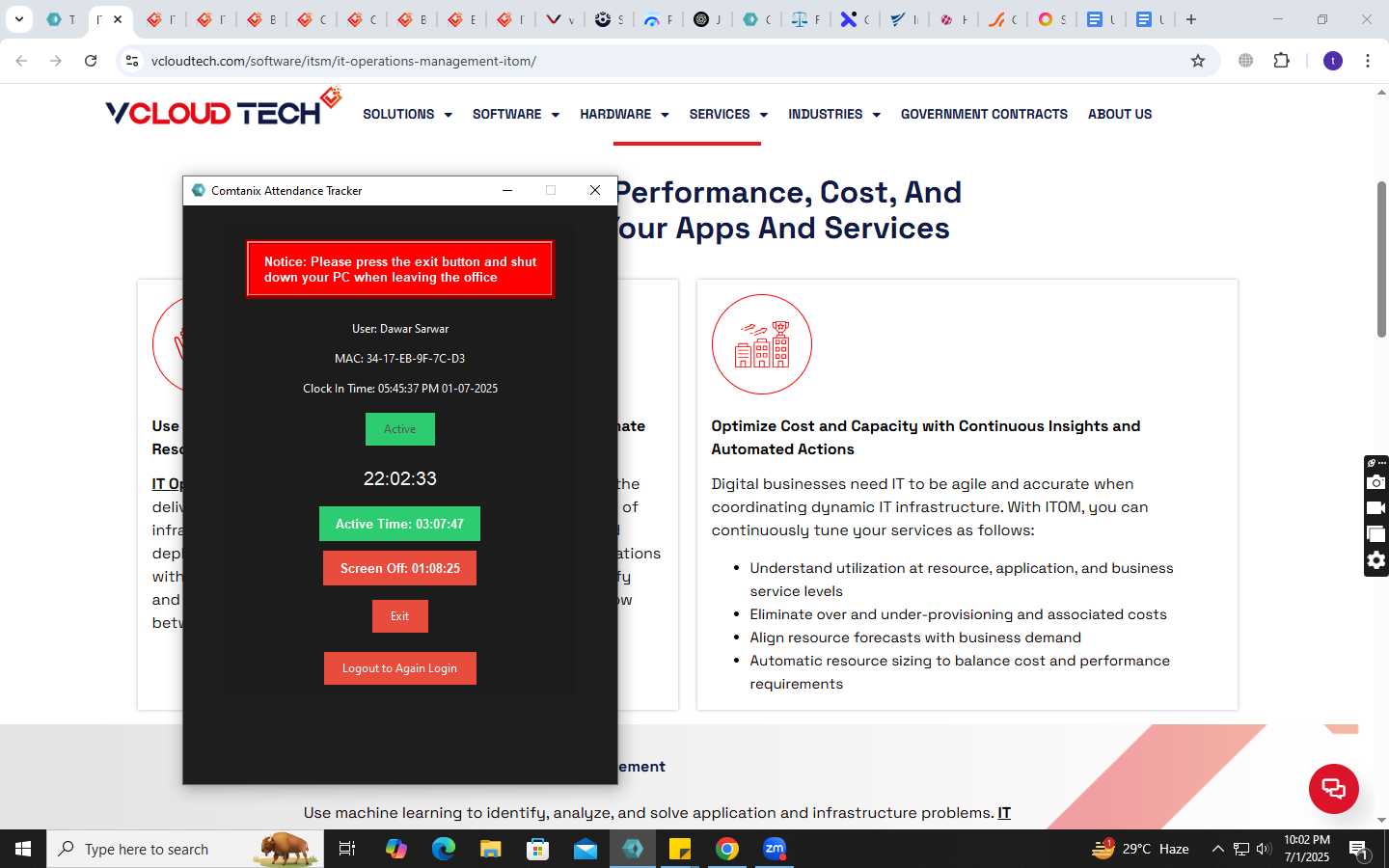Go back to the previous page

coord(21,61)
